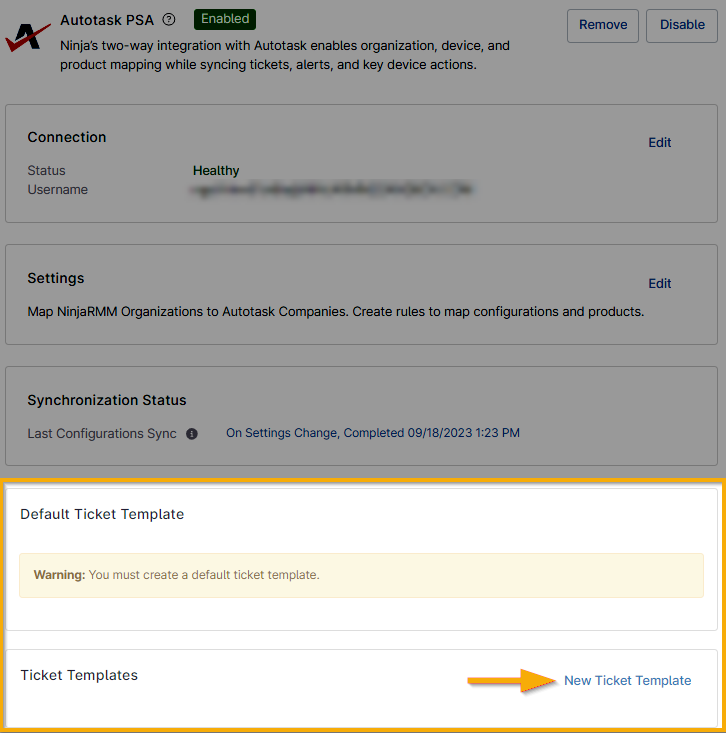The width and height of the screenshot is (726, 733).
Task: Open the help question mark beside Autotask PSA
Action: click(169, 19)
